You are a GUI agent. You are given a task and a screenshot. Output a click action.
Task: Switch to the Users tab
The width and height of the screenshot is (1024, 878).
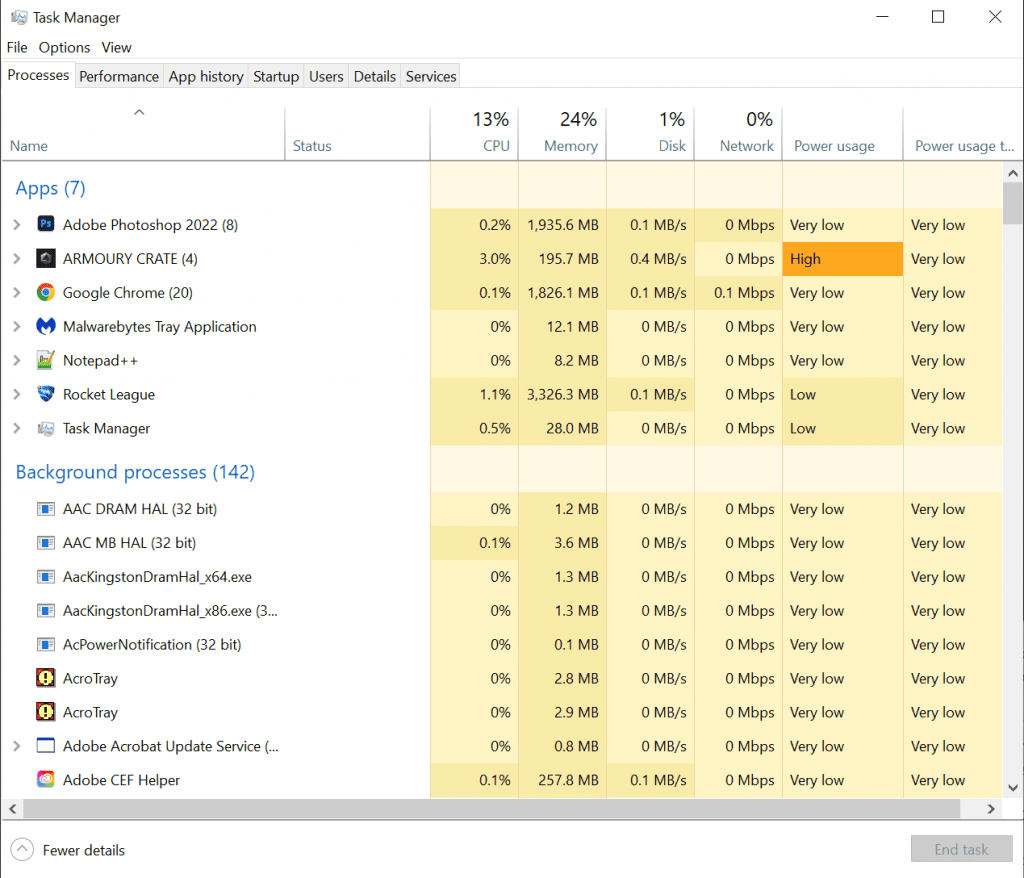(x=326, y=76)
